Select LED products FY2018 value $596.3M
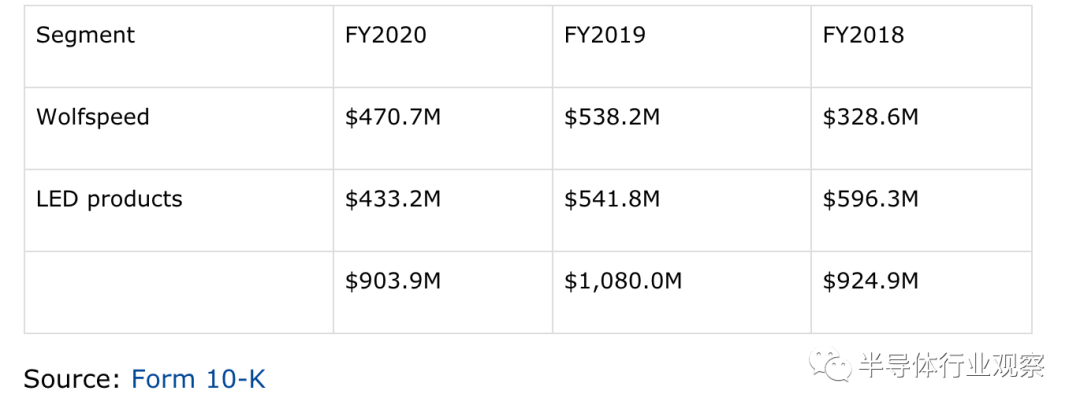Viewport: 1080px width, 413px height. (870, 199)
